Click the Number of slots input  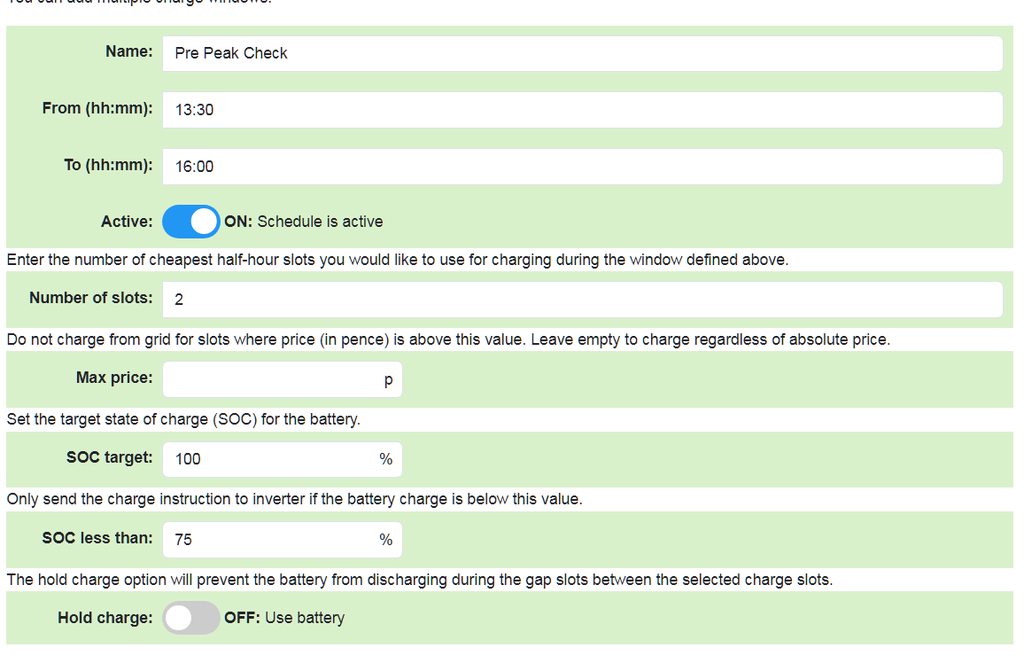coord(582,299)
